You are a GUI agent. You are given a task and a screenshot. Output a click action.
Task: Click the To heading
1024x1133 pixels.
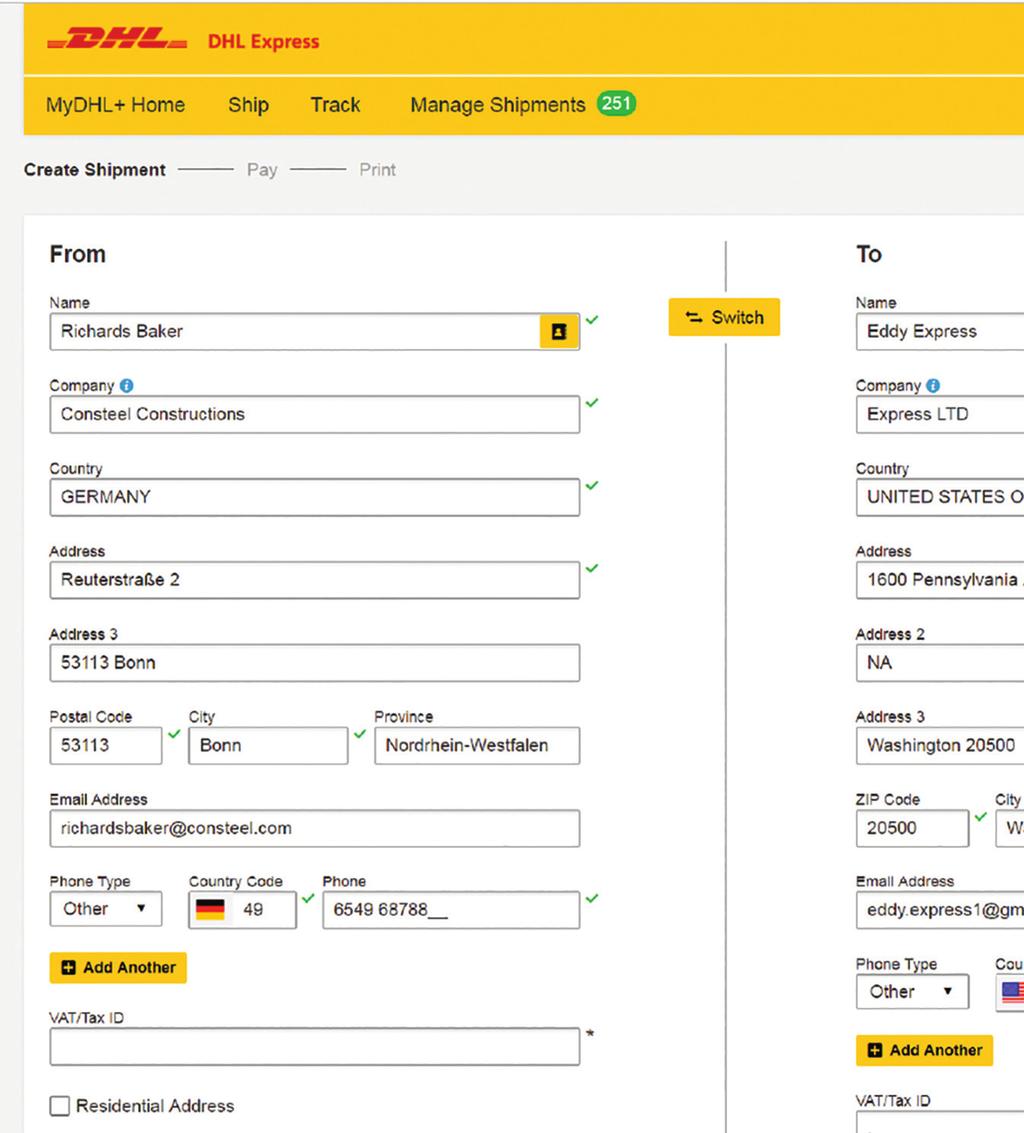tap(869, 254)
